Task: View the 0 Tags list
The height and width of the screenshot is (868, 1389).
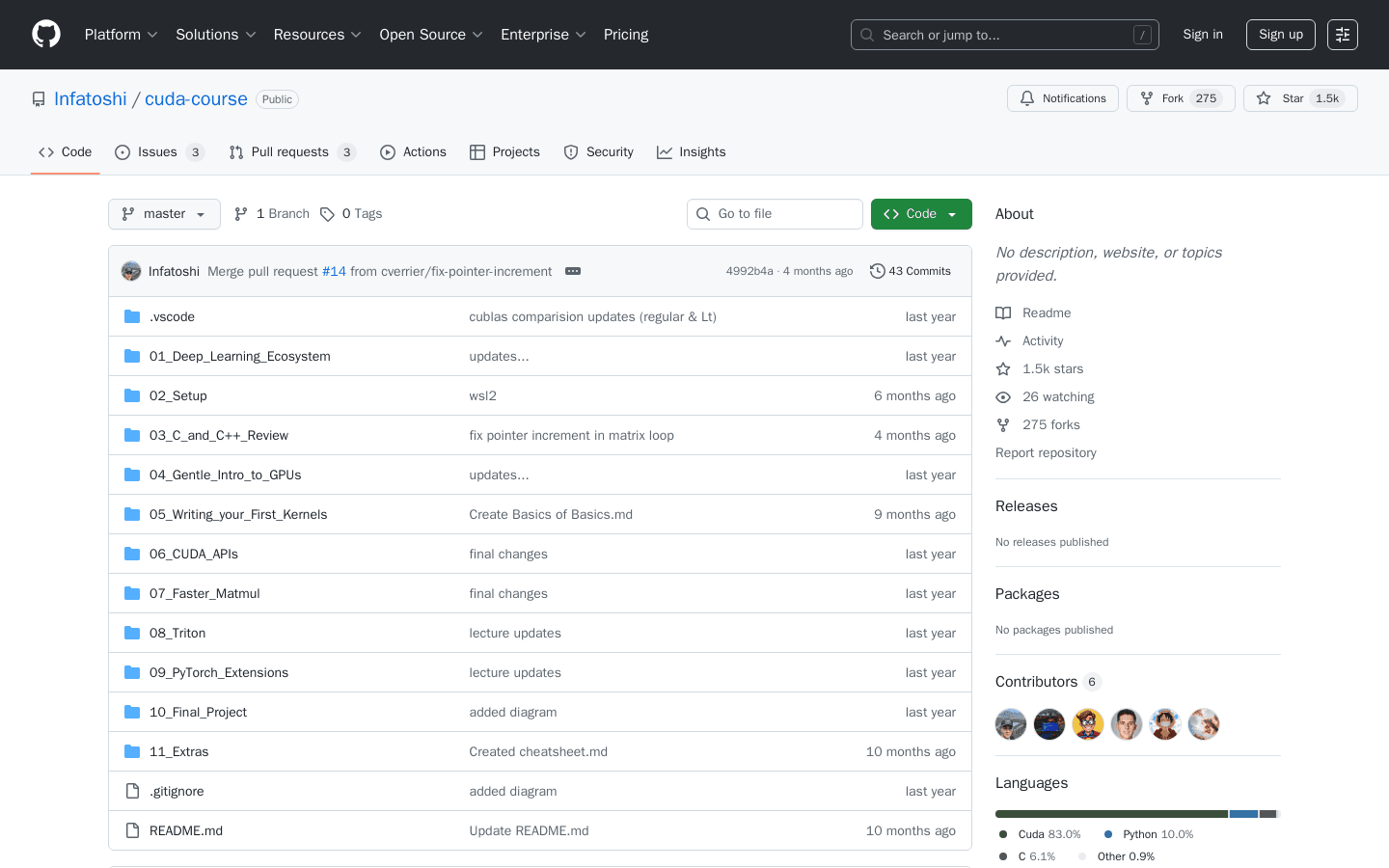Action: tap(351, 214)
